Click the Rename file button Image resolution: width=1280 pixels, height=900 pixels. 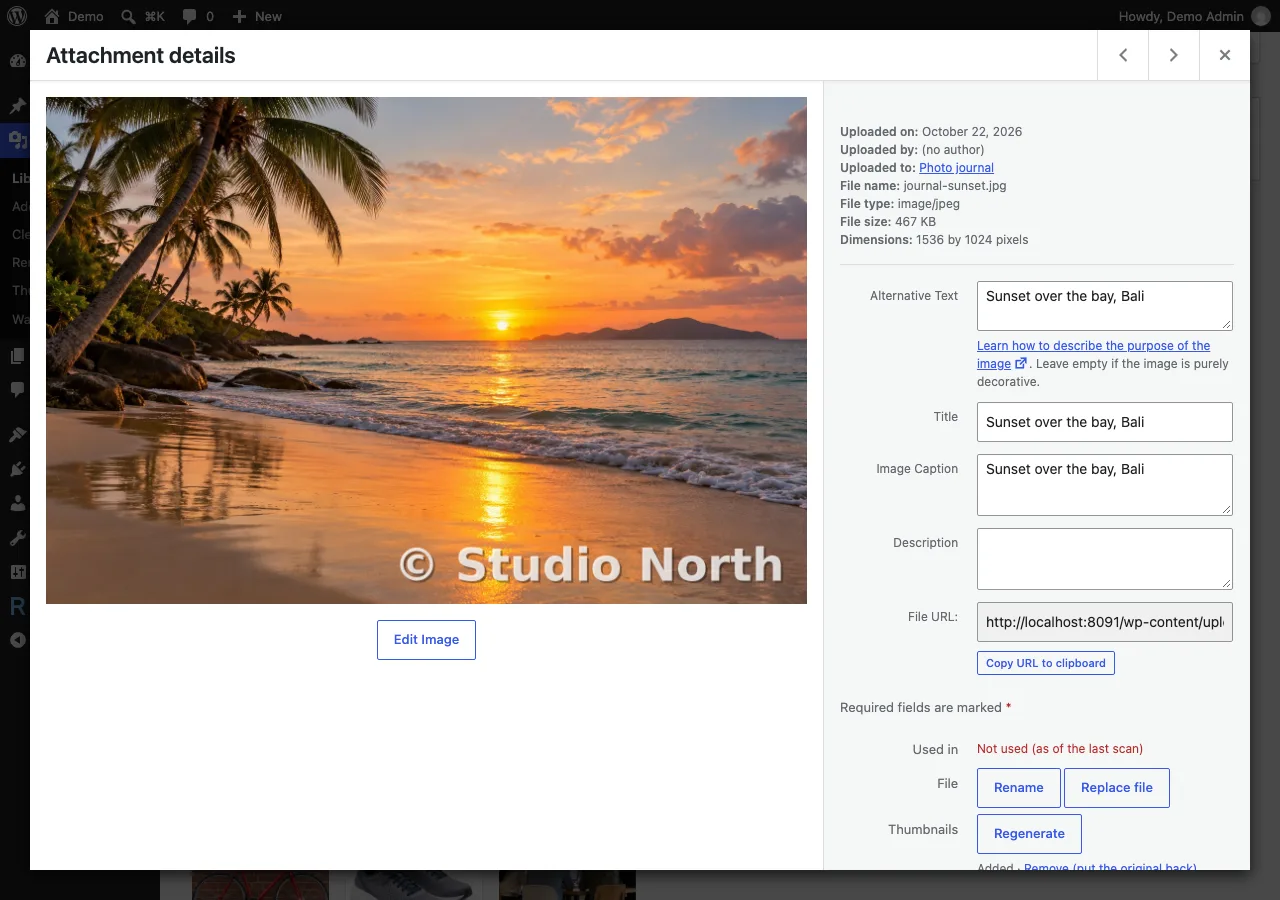click(1019, 788)
